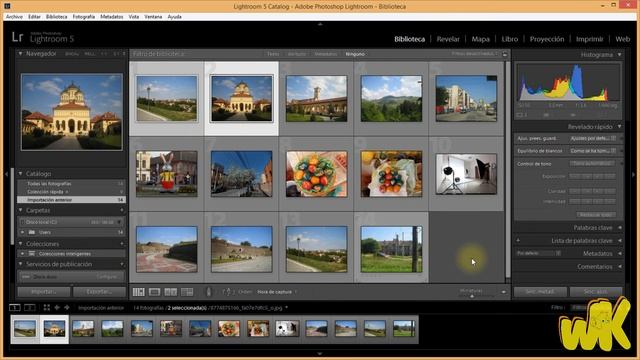Collapse the Revelado rápido panel
This screenshot has height=360, width=640.
click(620, 127)
